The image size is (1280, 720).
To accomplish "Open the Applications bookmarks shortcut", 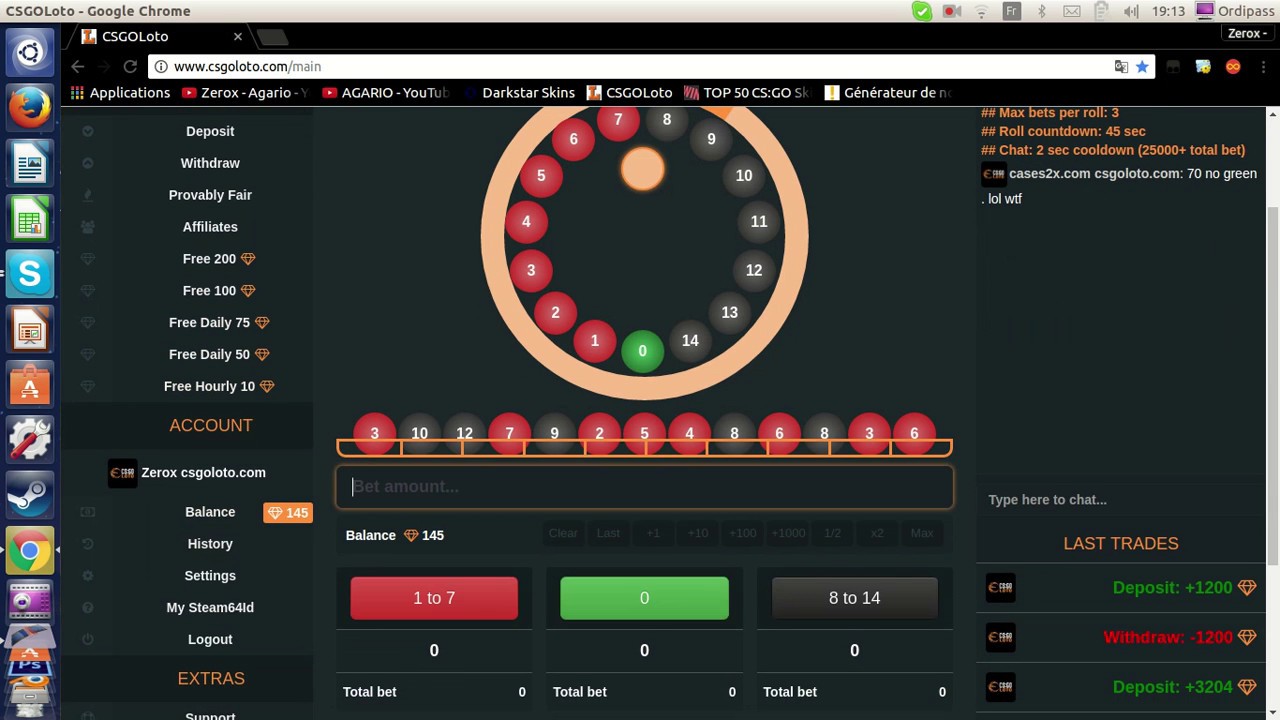I will (120, 92).
